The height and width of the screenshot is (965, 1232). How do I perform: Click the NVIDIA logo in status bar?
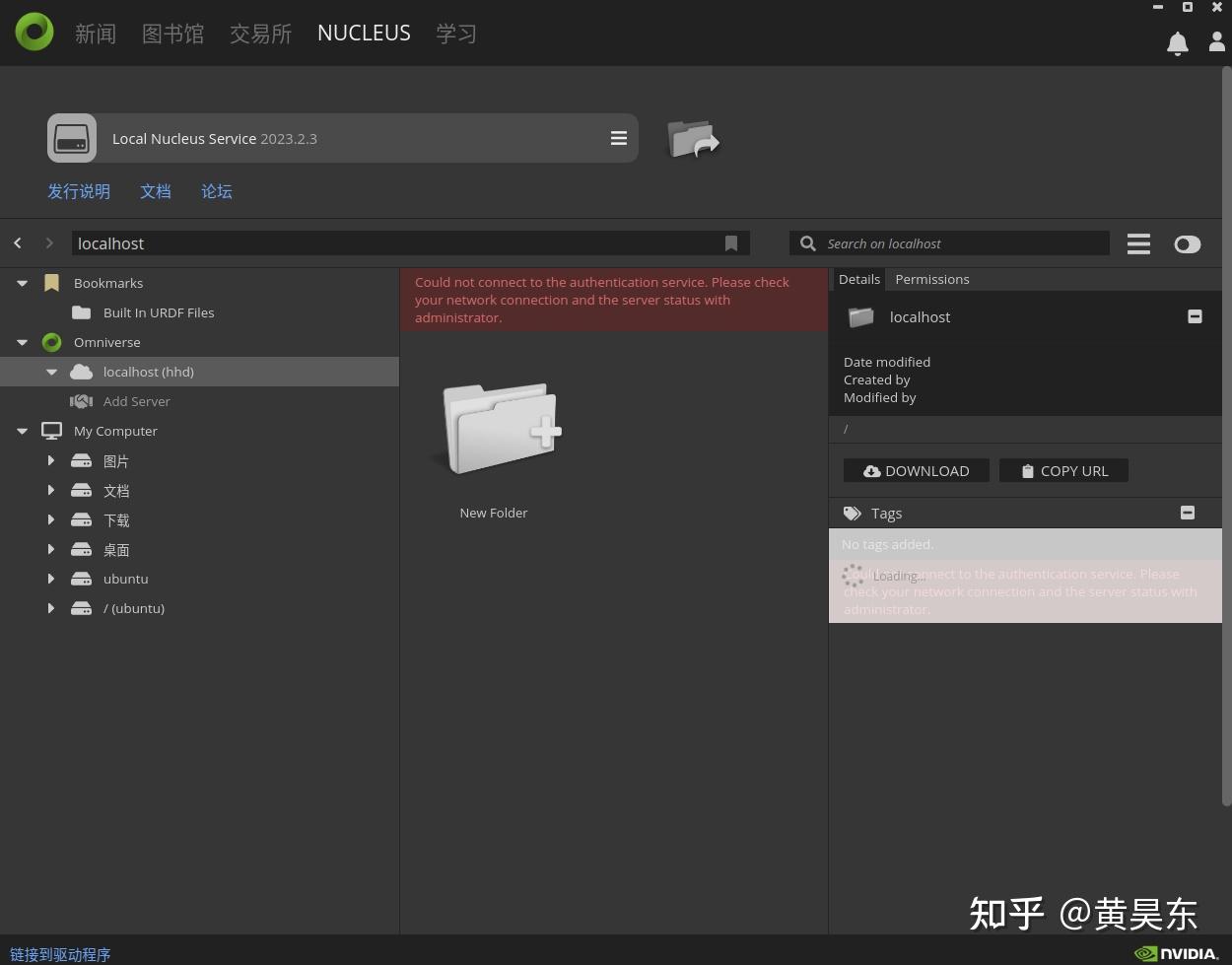(x=1176, y=954)
